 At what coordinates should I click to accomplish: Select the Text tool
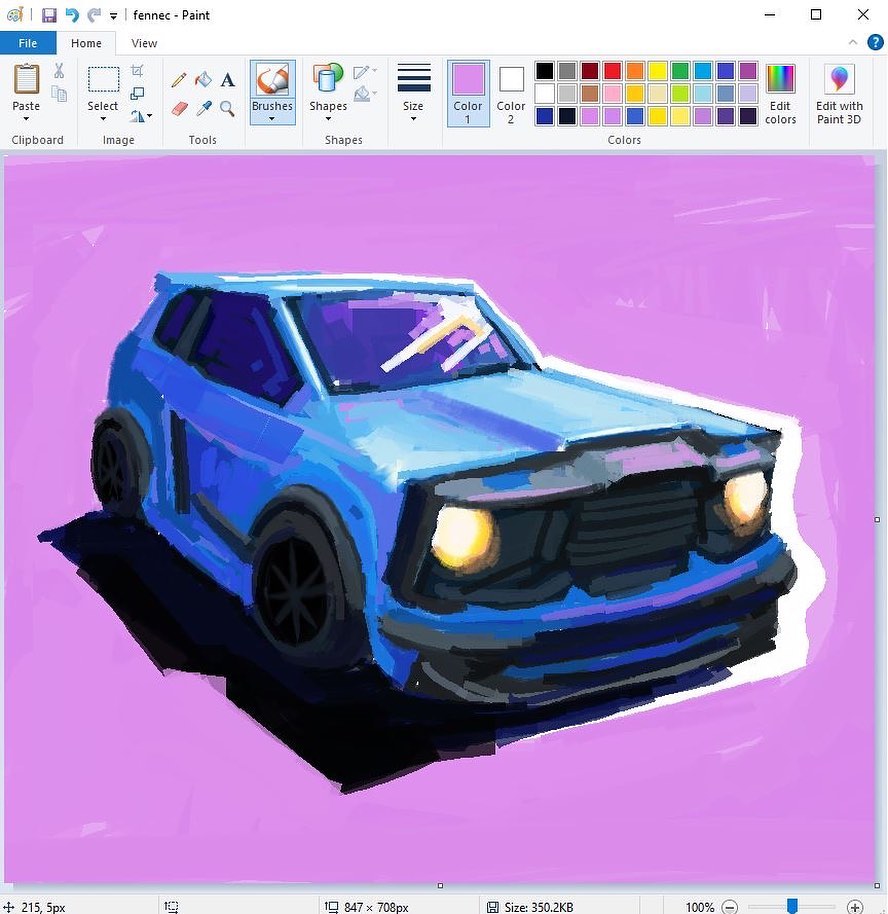pos(227,79)
